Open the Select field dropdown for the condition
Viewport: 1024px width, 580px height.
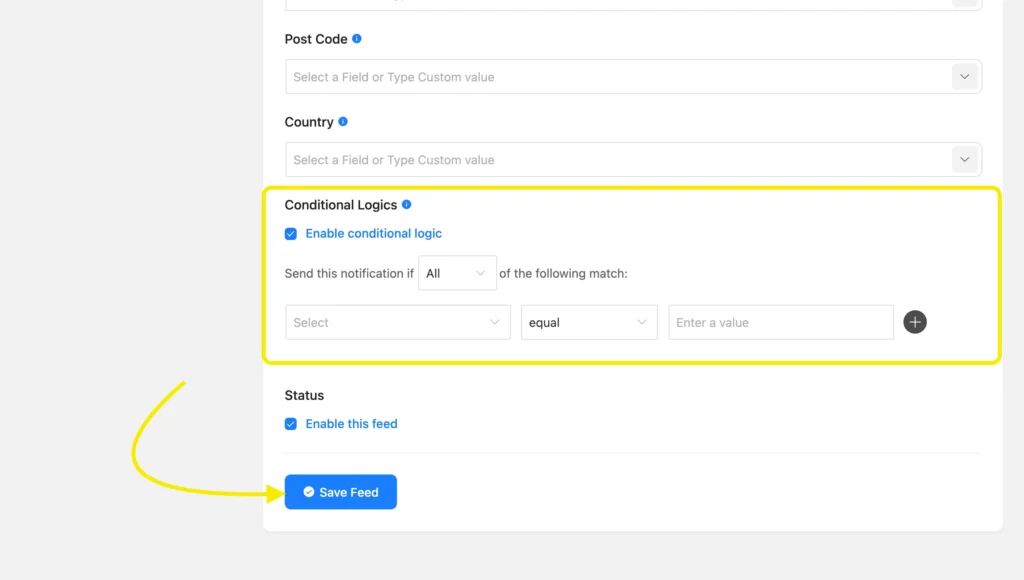(x=397, y=322)
